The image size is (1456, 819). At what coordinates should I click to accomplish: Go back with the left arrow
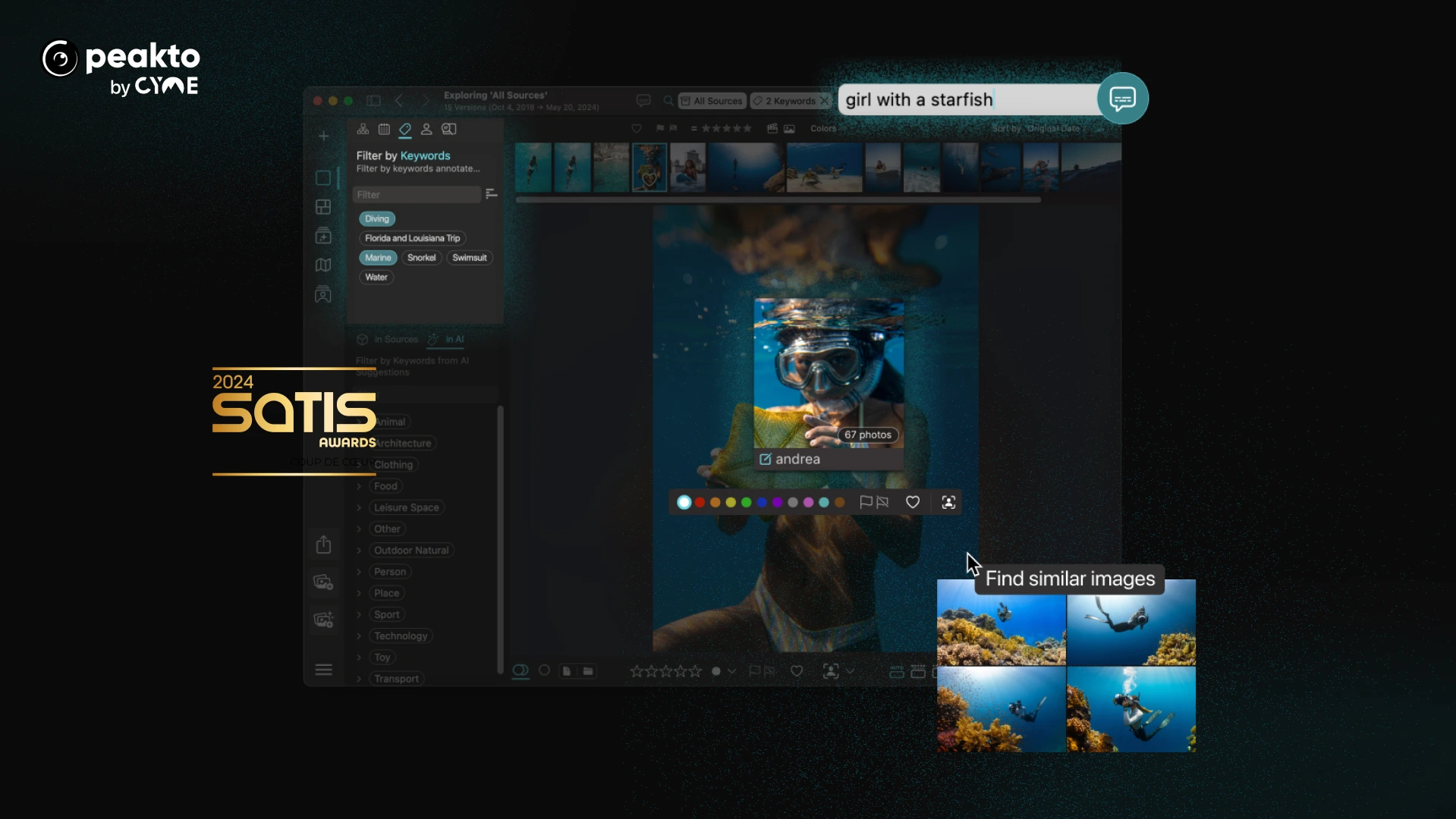pos(399,100)
